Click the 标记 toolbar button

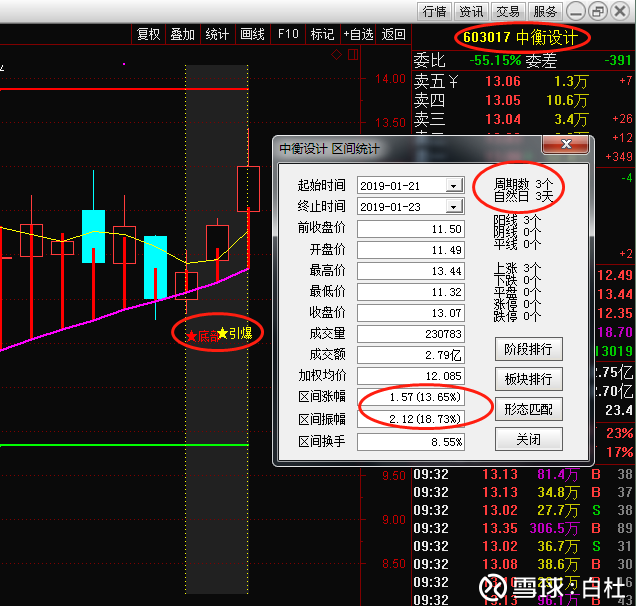pyautogui.click(x=322, y=34)
